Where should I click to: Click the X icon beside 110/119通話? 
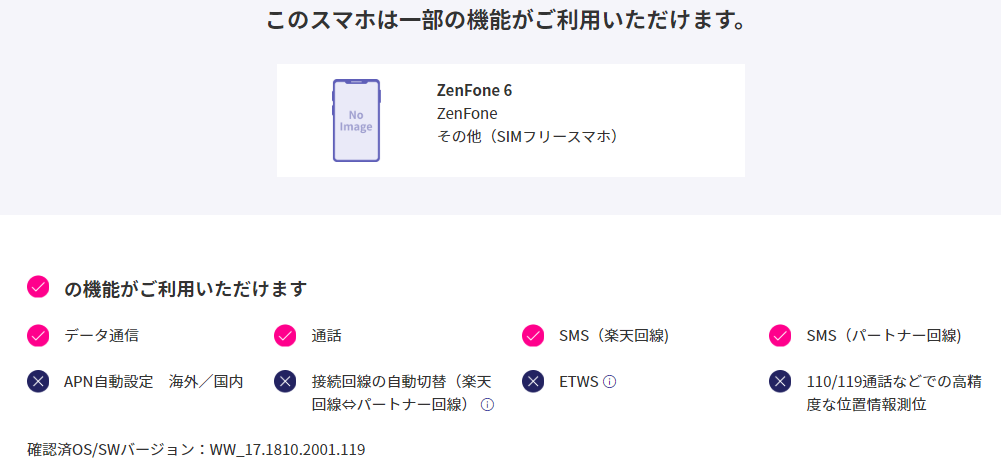pyautogui.click(x=780, y=382)
